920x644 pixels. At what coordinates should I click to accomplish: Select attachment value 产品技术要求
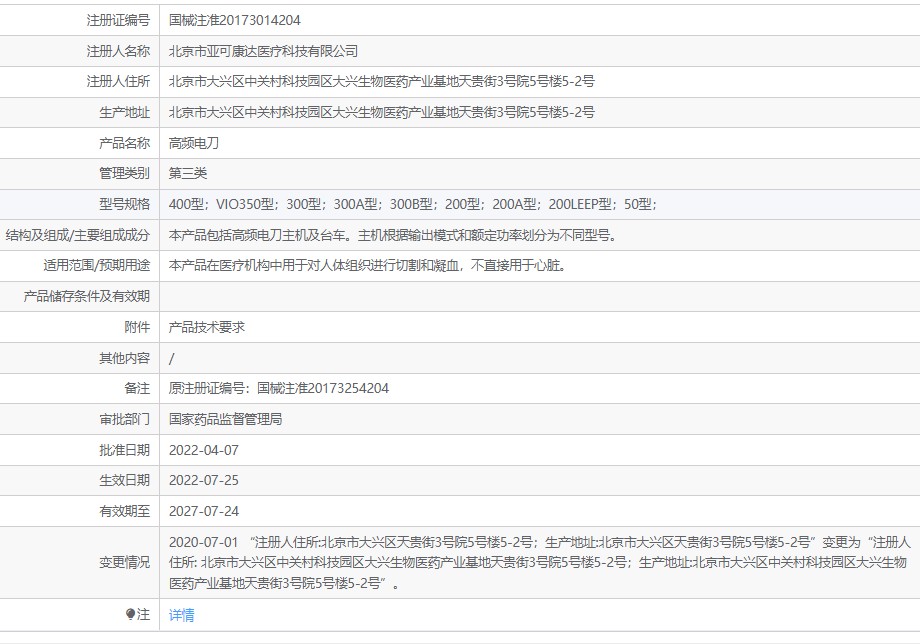[x=207, y=327]
